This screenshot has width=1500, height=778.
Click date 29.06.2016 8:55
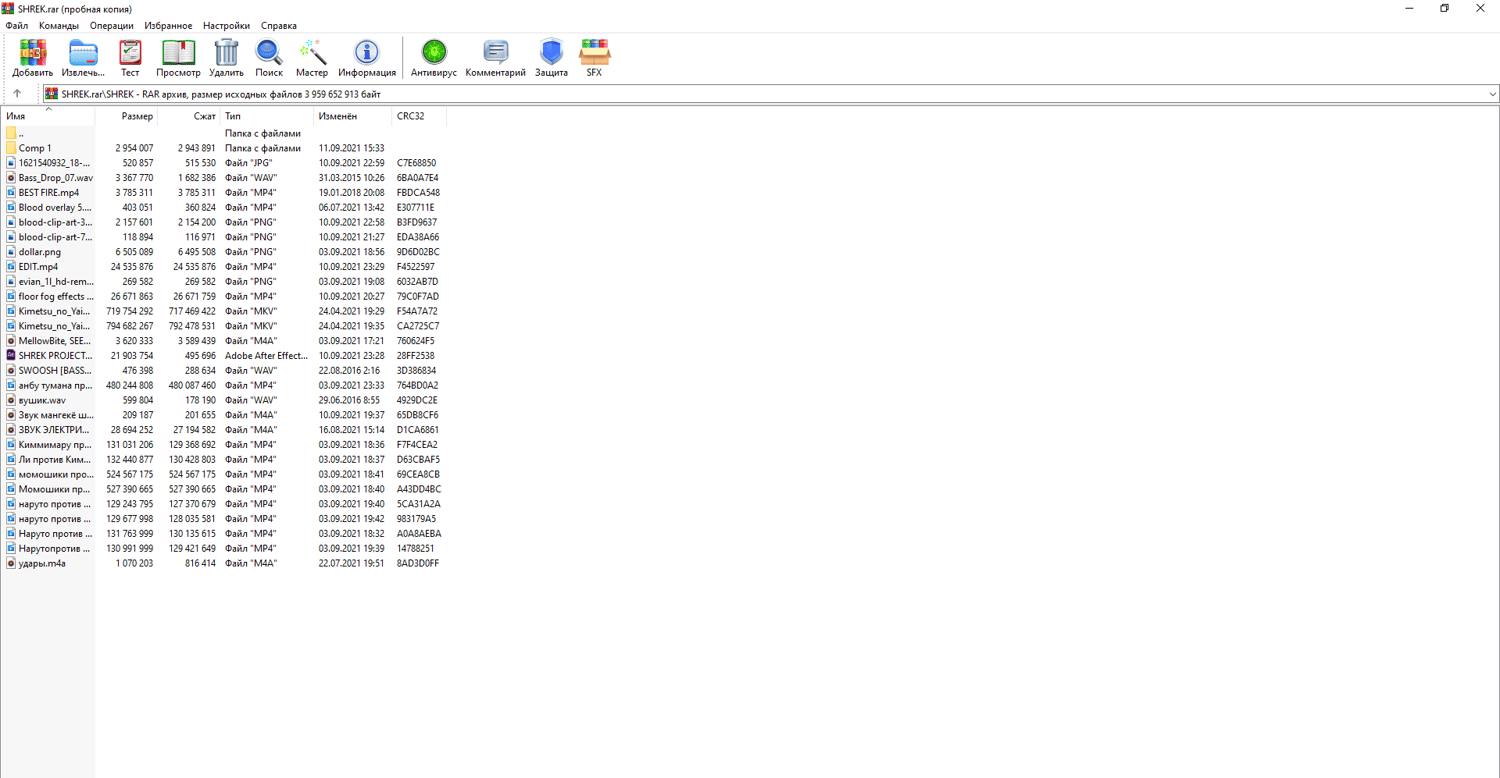pos(348,400)
